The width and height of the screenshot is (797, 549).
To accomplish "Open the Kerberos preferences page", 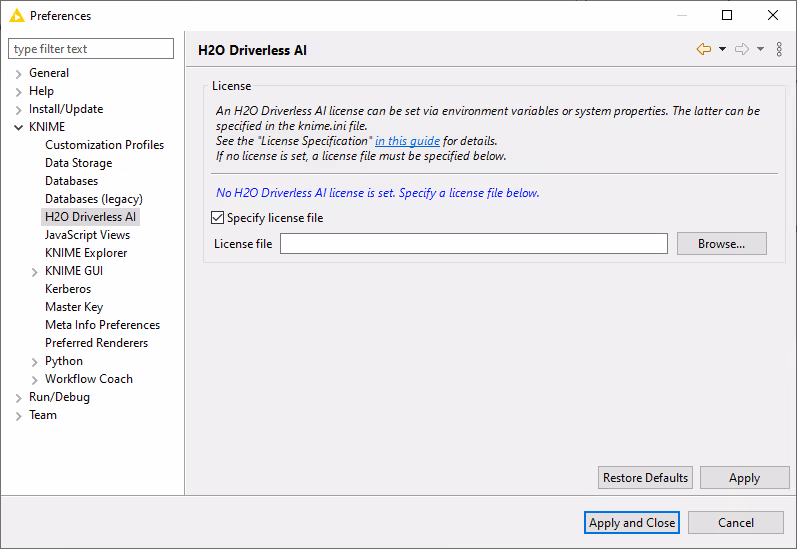I will point(68,289).
